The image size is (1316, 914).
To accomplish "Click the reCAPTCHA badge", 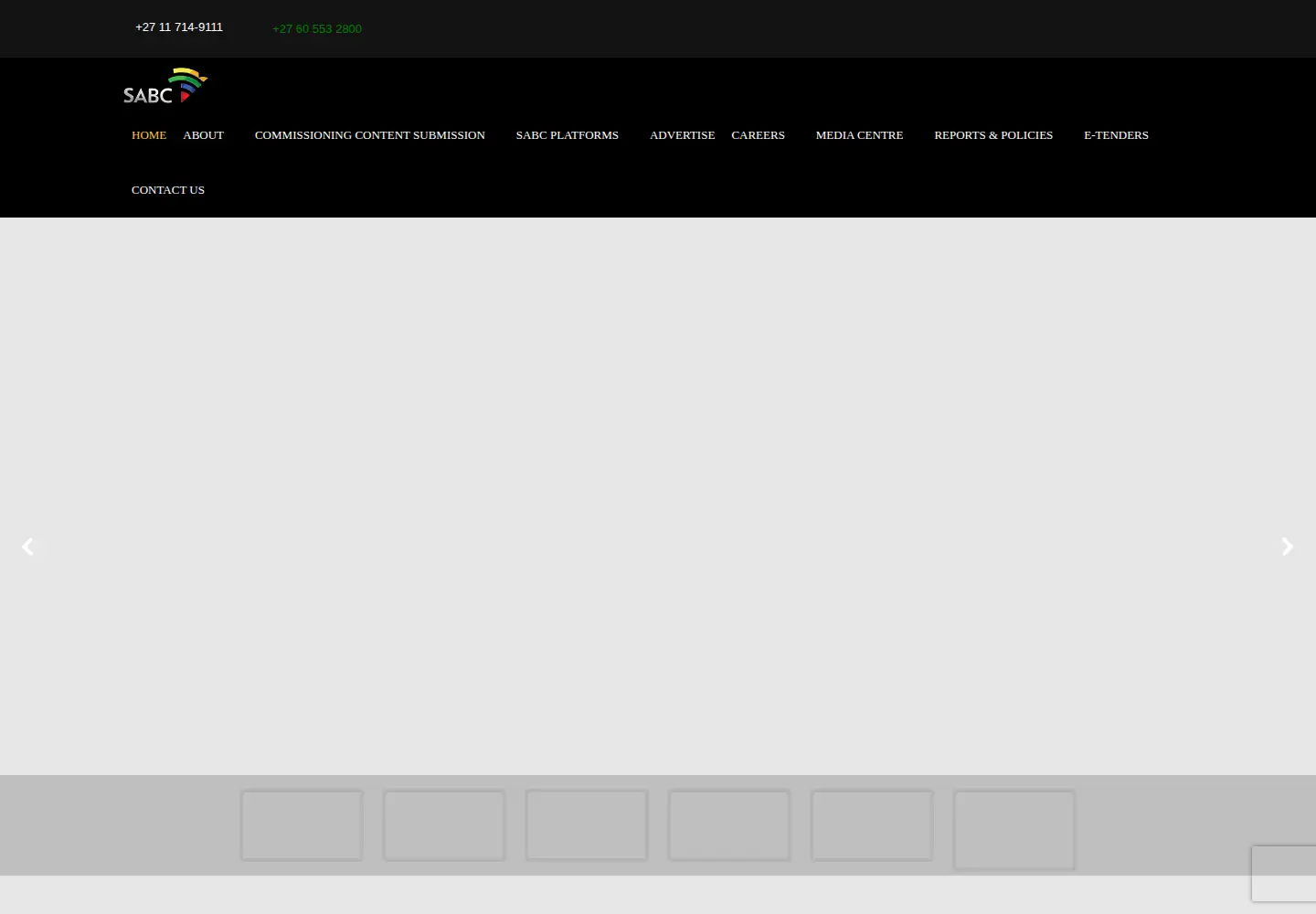I will [x=1284, y=874].
